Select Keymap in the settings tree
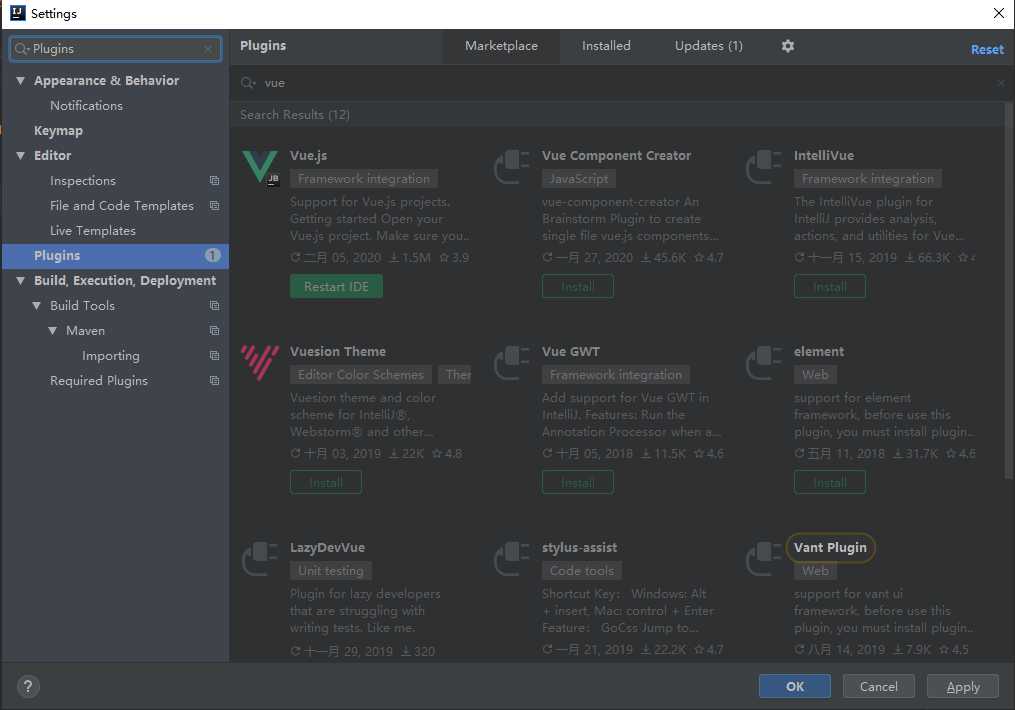This screenshot has width=1015, height=710. click(x=58, y=131)
